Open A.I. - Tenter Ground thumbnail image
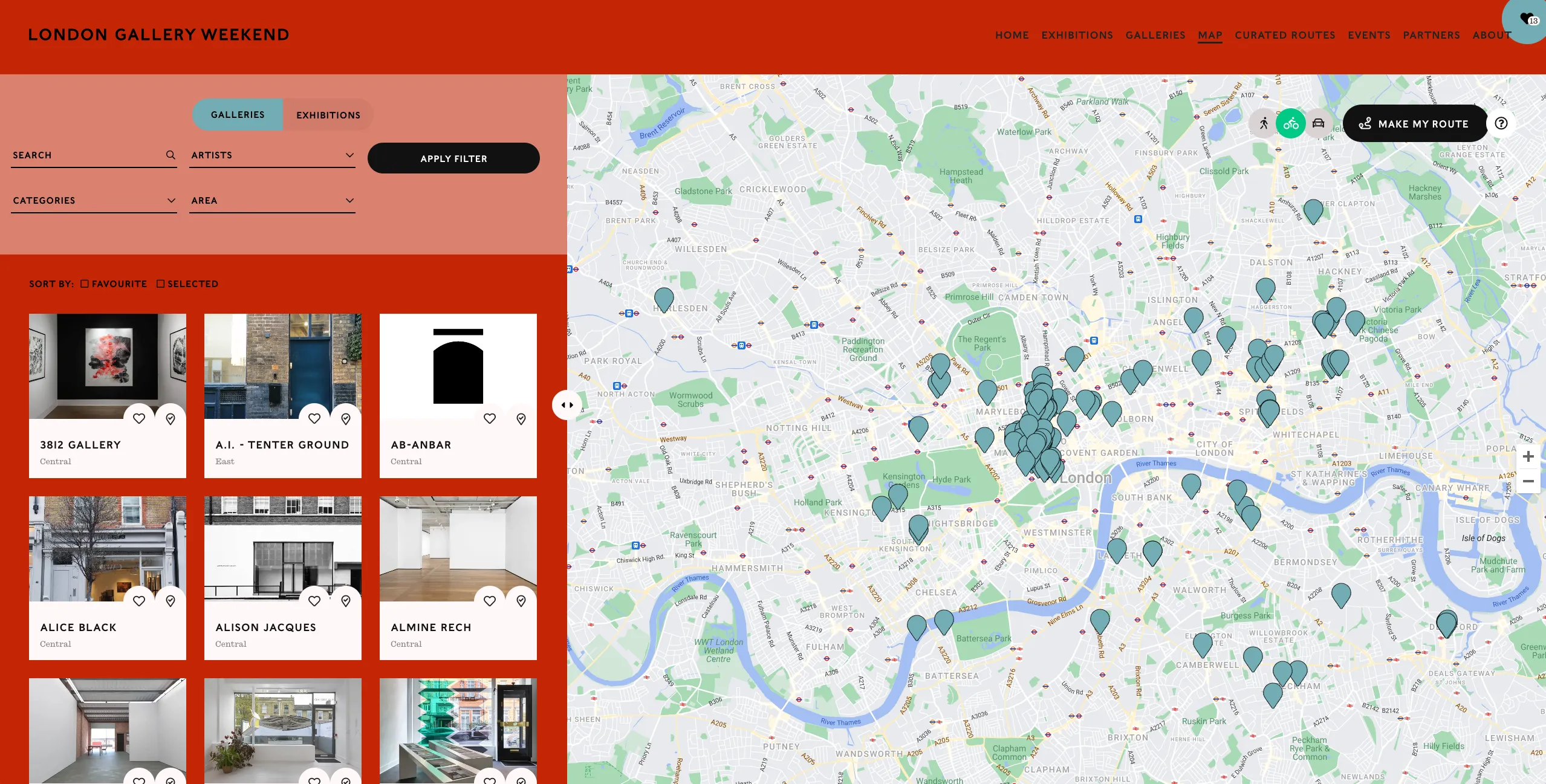The image size is (1546, 784). 283,366
